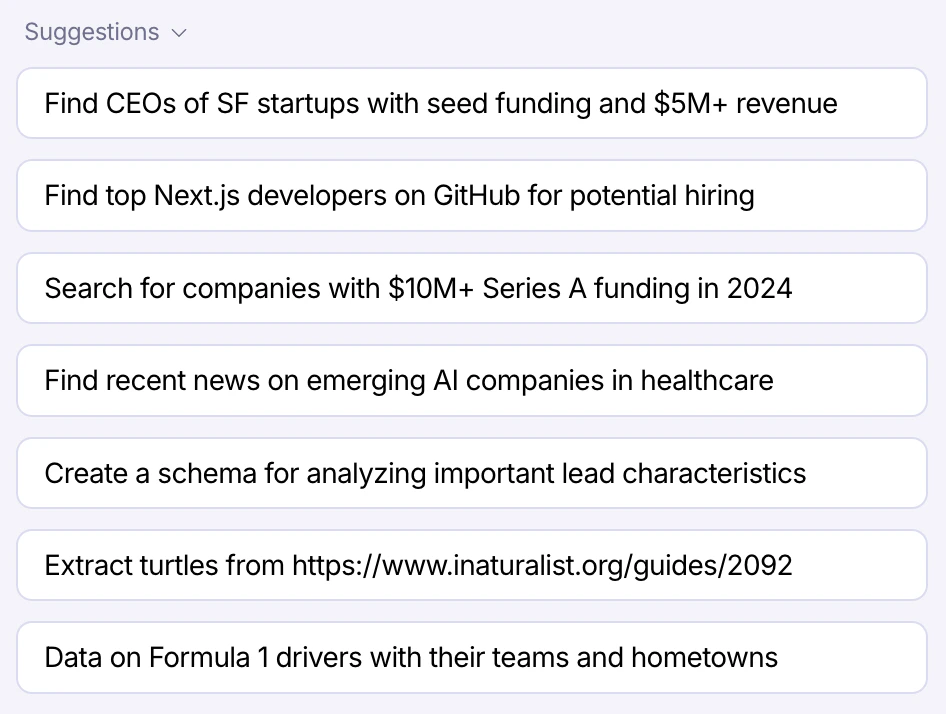Collapse the Suggestions chevron arrow
This screenshot has width=946, height=714.
(x=179, y=33)
